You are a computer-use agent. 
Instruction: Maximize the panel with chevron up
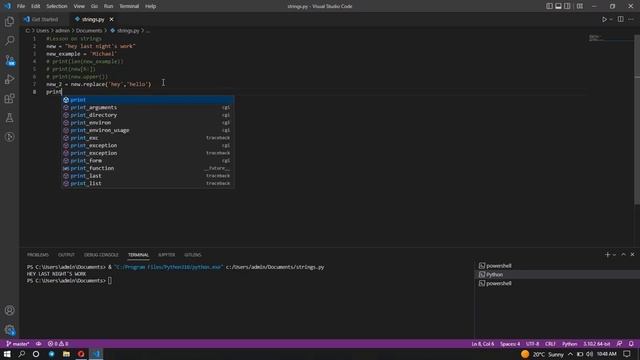tap(623, 255)
